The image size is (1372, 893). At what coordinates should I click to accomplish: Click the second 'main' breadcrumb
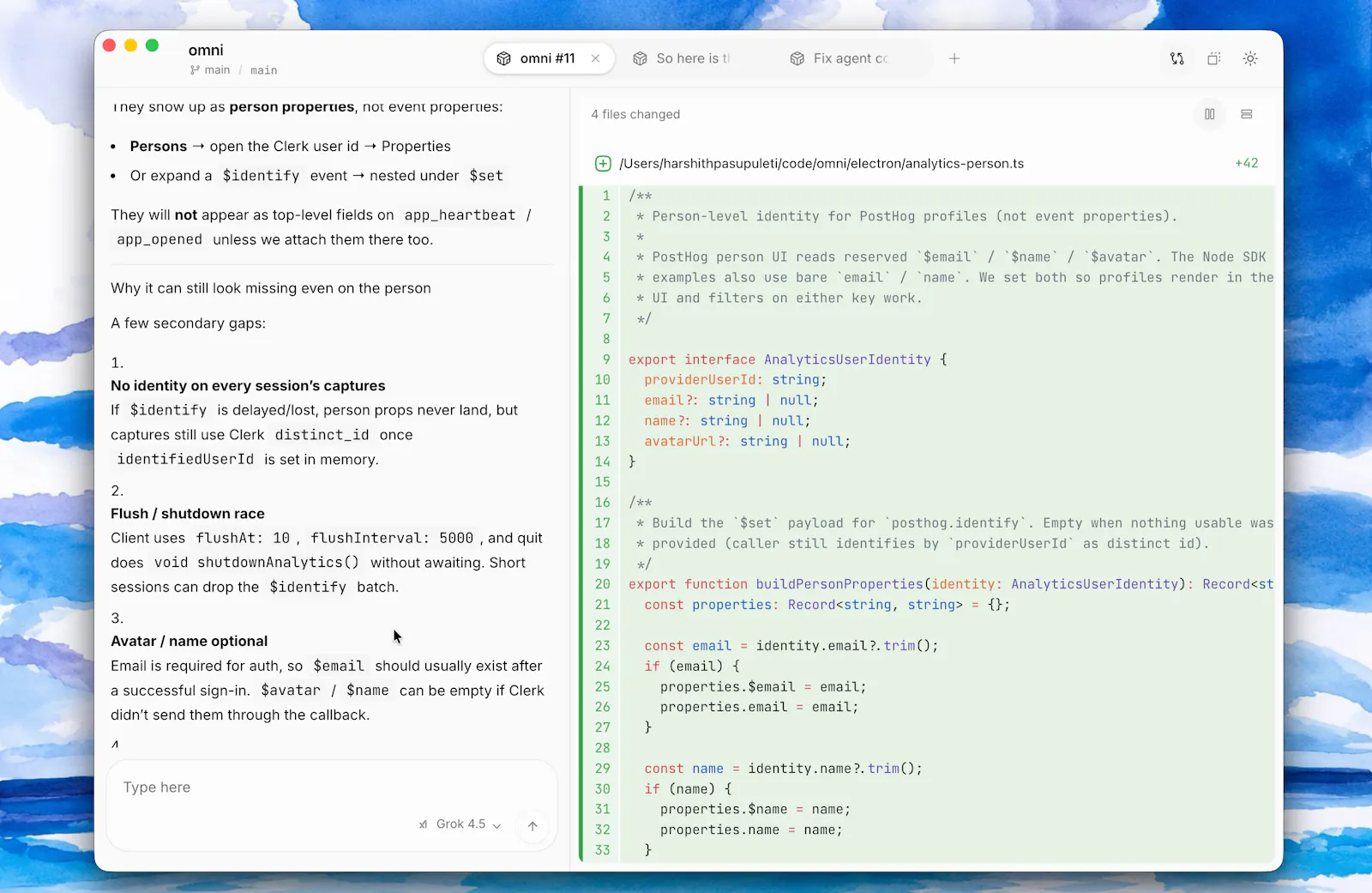tap(263, 70)
